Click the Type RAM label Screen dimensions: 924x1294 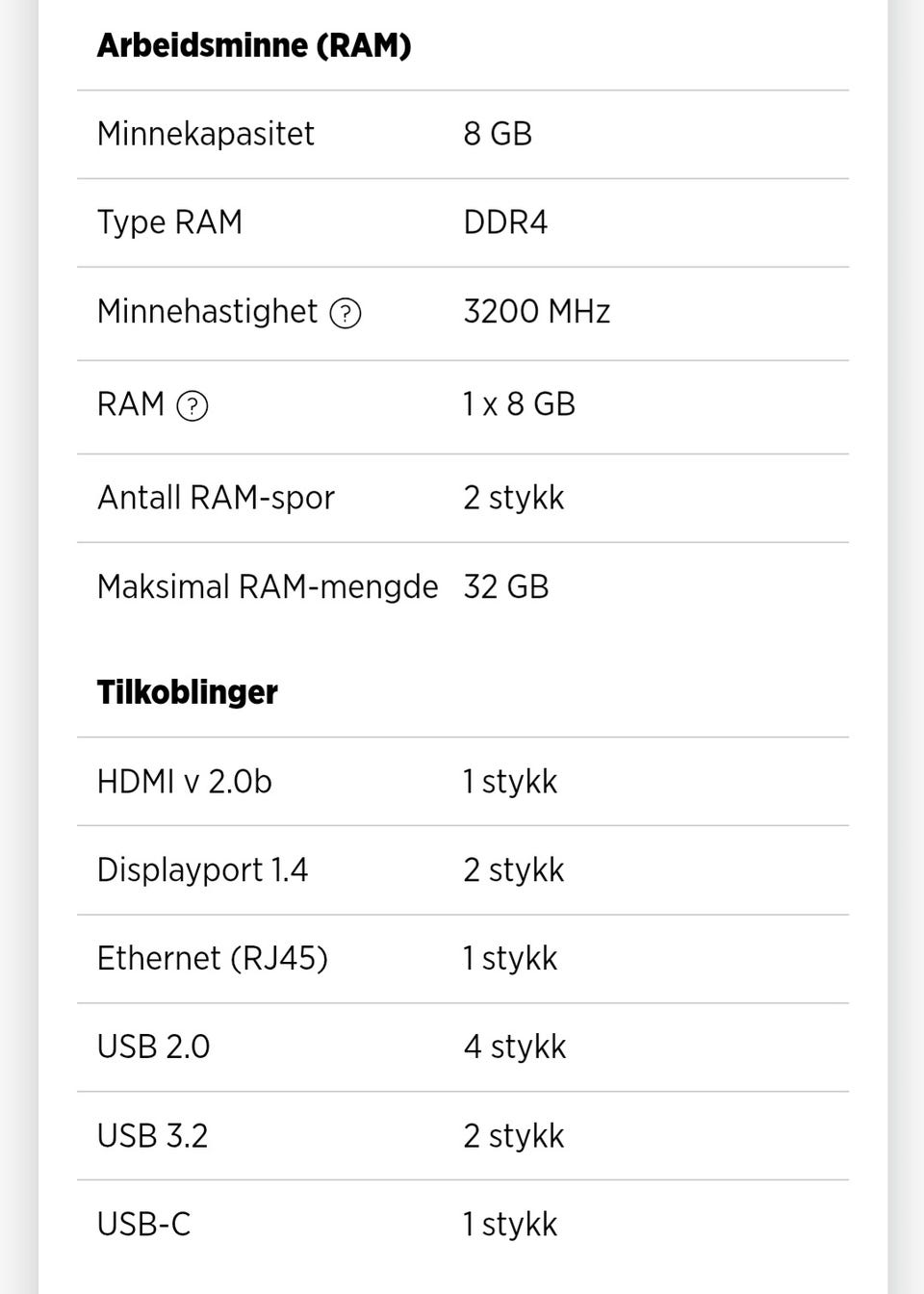[169, 222]
